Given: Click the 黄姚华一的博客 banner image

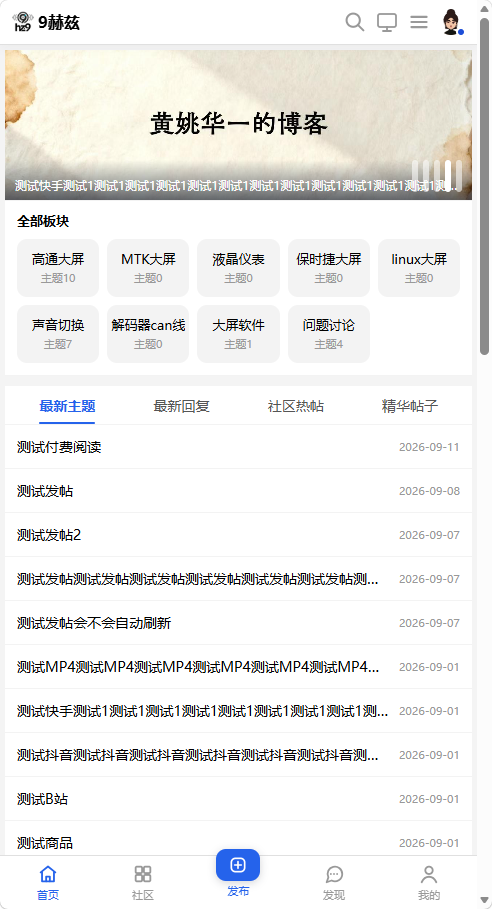Looking at the screenshot, I should (x=238, y=125).
